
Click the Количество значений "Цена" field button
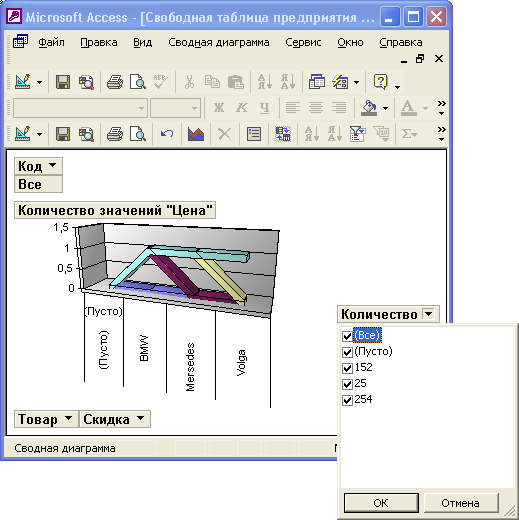pyautogui.click(x=115, y=210)
